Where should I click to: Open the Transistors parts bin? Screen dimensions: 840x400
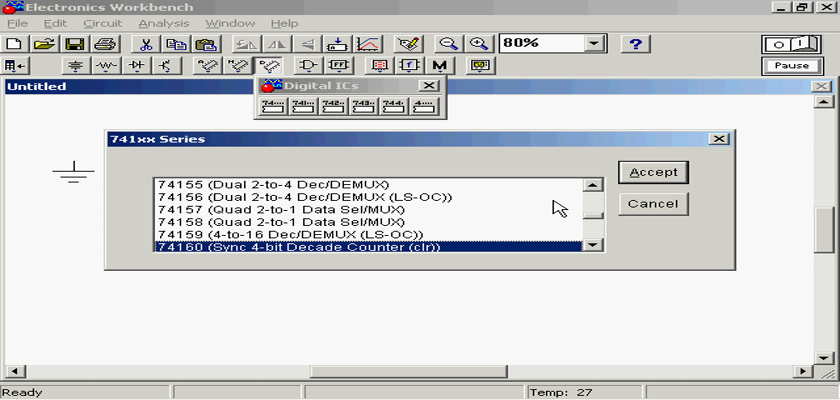coord(167,66)
